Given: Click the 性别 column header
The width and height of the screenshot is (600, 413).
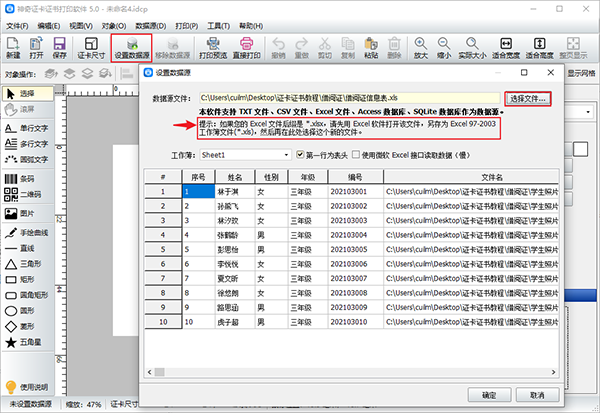Looking at the screenshot, I should point(271,177).
